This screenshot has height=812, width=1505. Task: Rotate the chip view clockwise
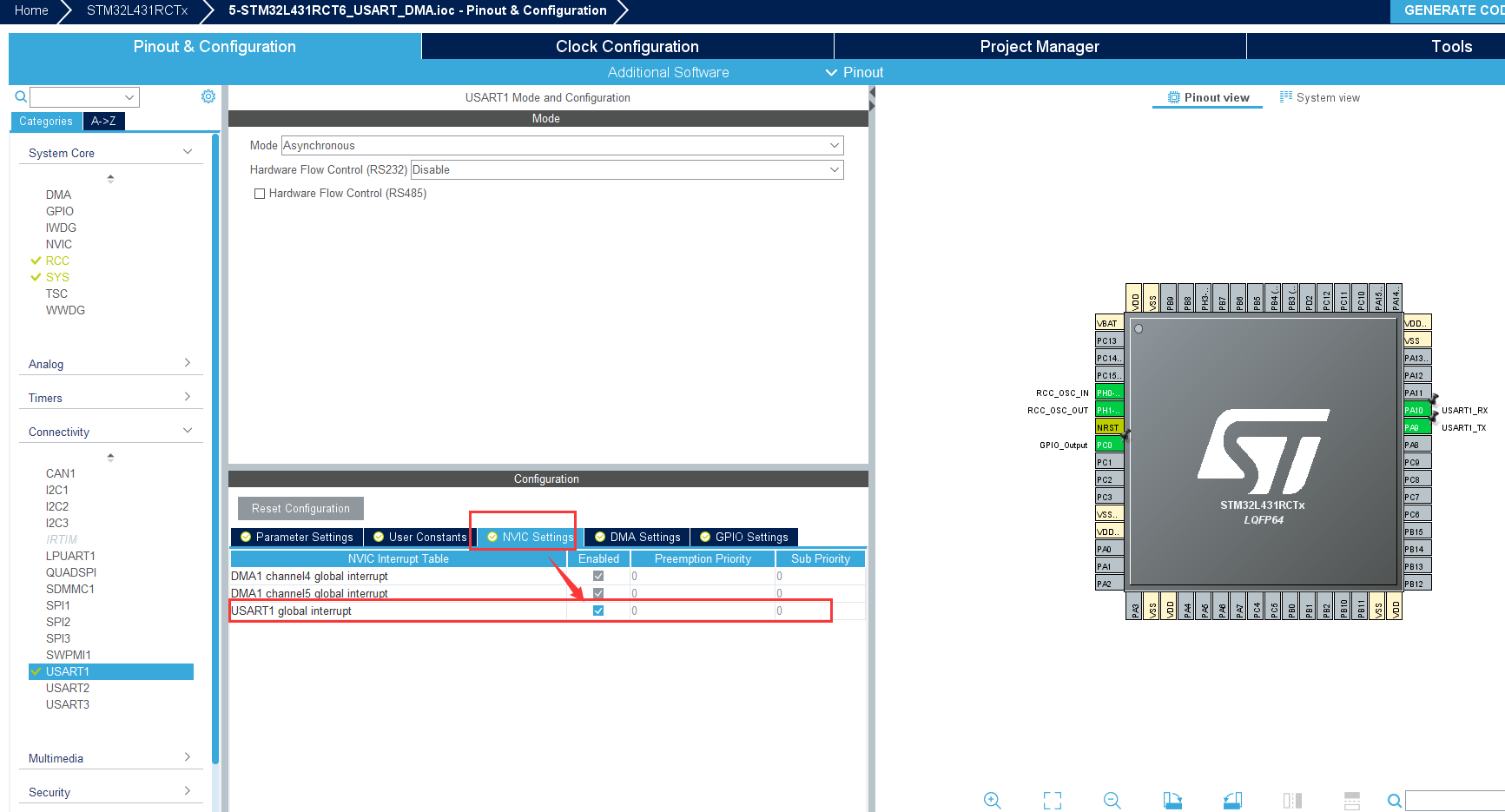pyautogui.click(x=1172, y=800)
